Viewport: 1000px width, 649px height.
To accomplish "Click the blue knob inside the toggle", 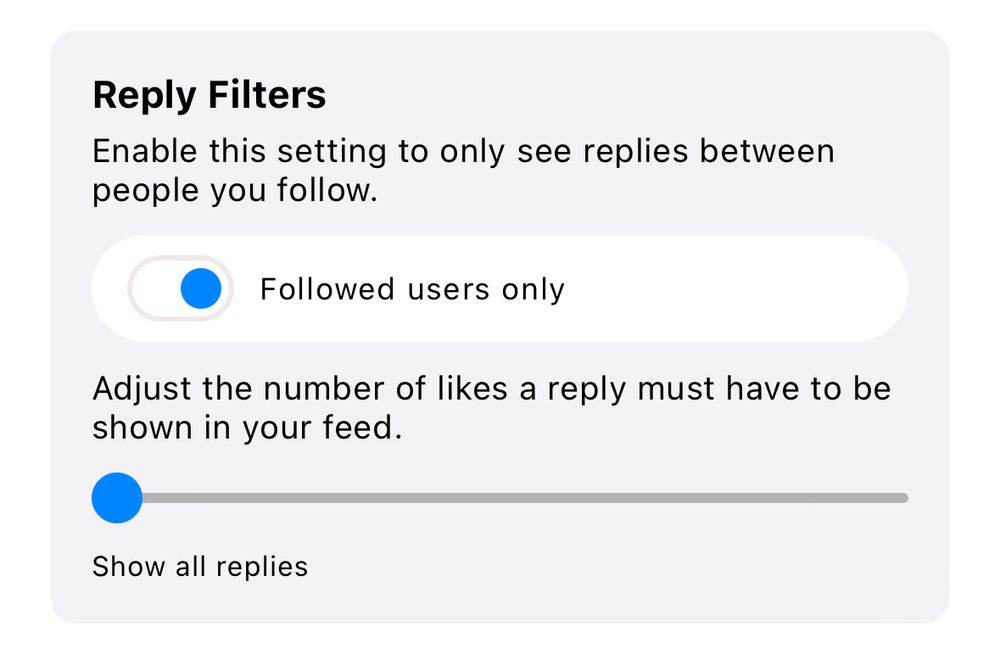I will pos(200,288).
